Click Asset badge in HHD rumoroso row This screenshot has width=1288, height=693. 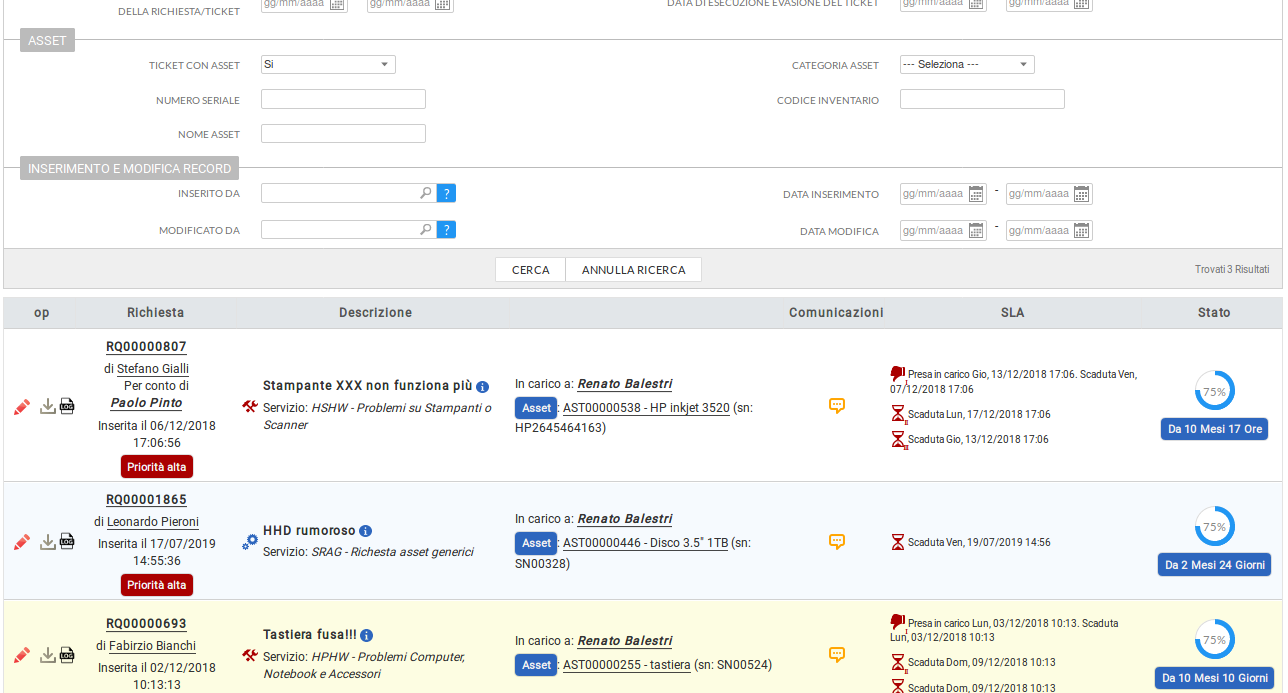coord(536,543)
